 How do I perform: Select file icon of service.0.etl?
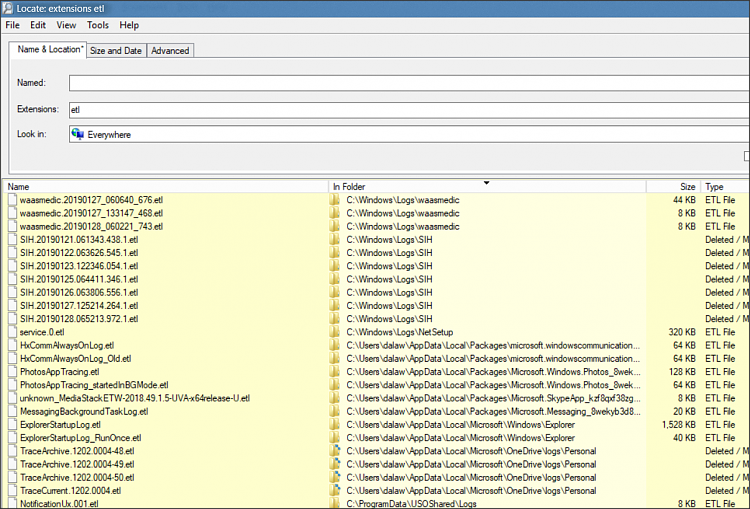tap(12, 332)
